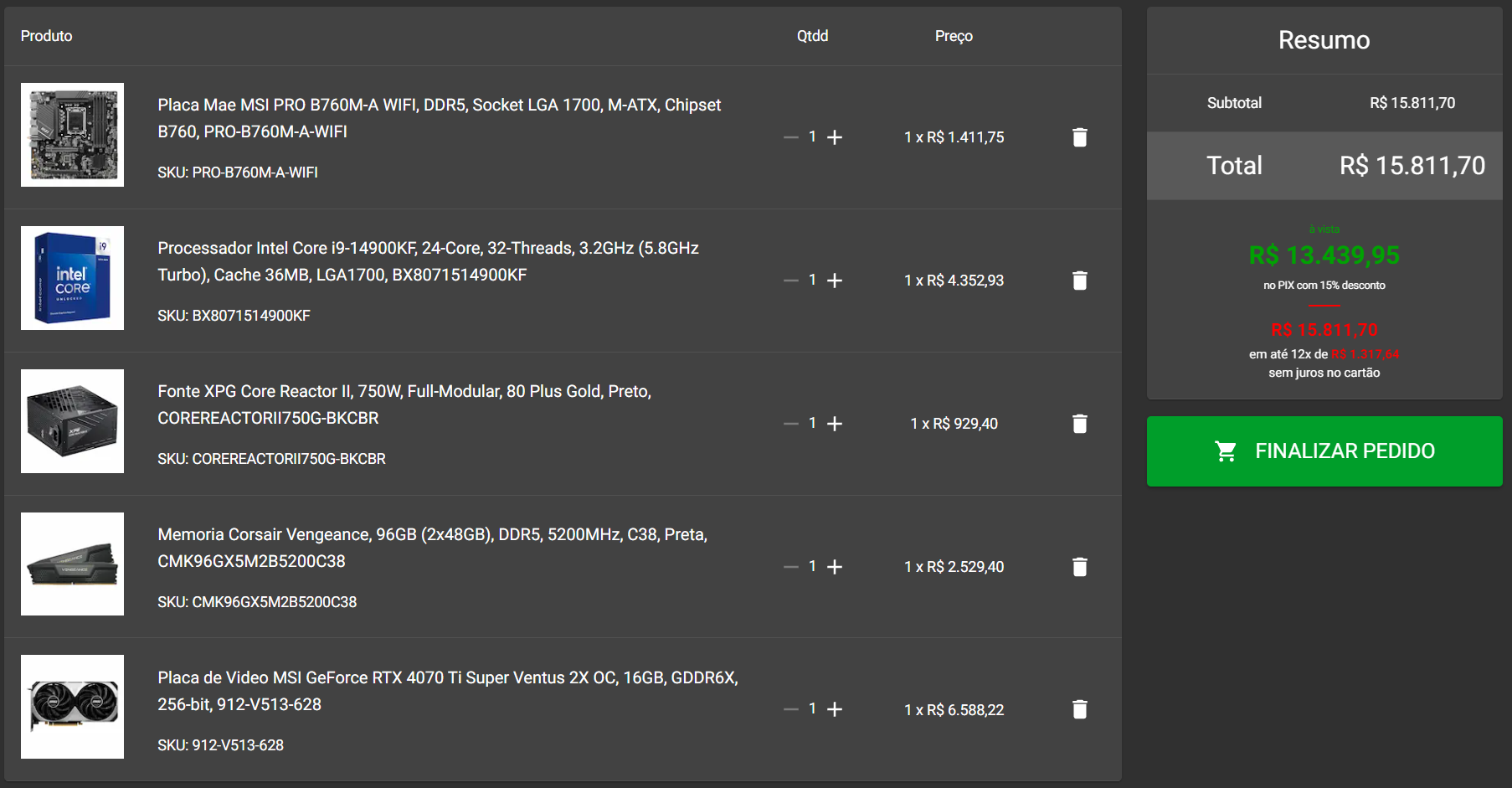This screenshot has width=1512, height=788.
Task: Delete the XPG Core Reactor II power supply
Action: click(1079, 424)
